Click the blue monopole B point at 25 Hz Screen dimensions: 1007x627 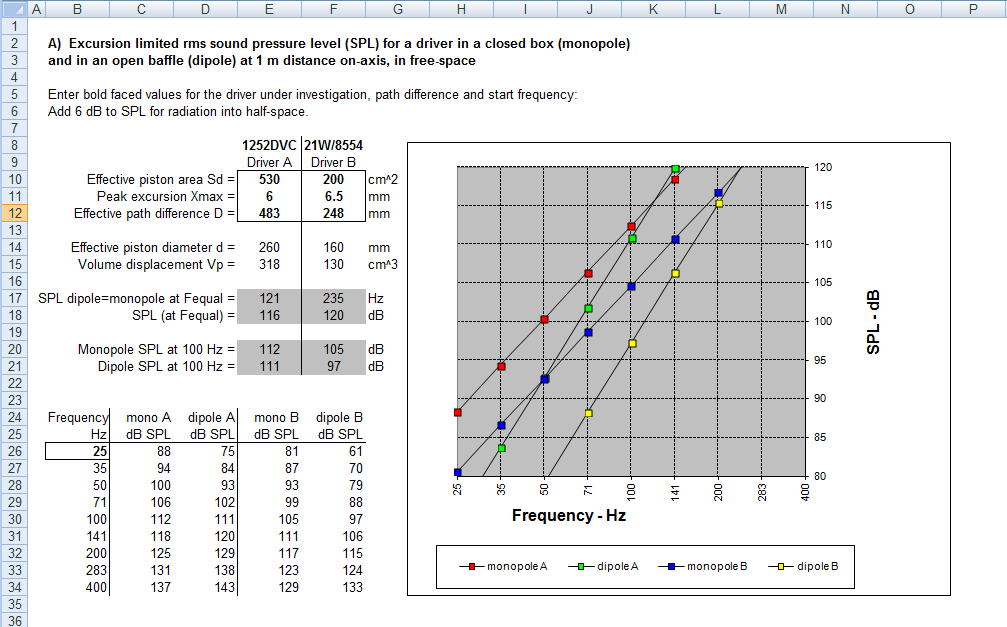point(458,472)
